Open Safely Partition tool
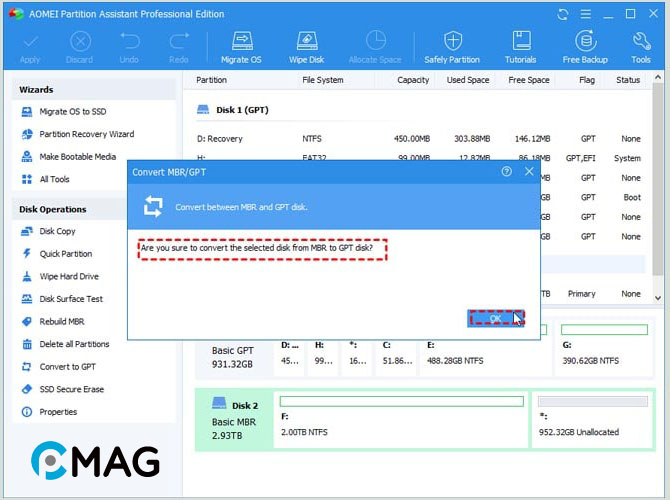 (452, 46)
